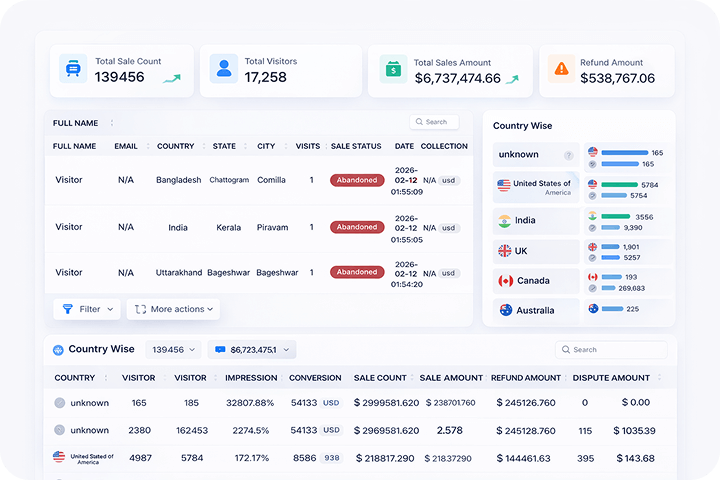
Task: Click the UK flag icon
Action: (x=505, y=251)
